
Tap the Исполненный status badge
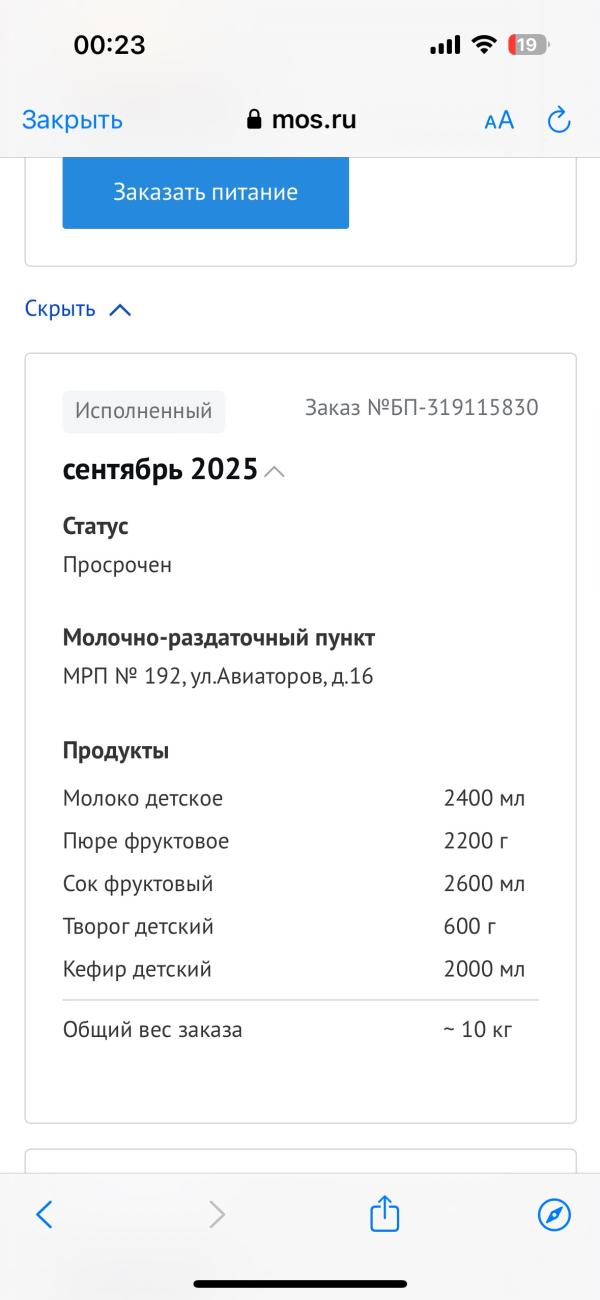click(144, 411)
